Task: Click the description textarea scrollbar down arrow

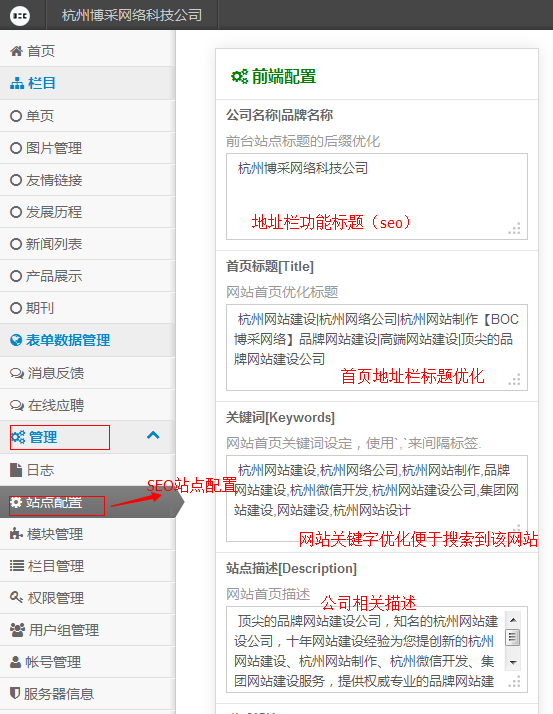Action: 513,662
